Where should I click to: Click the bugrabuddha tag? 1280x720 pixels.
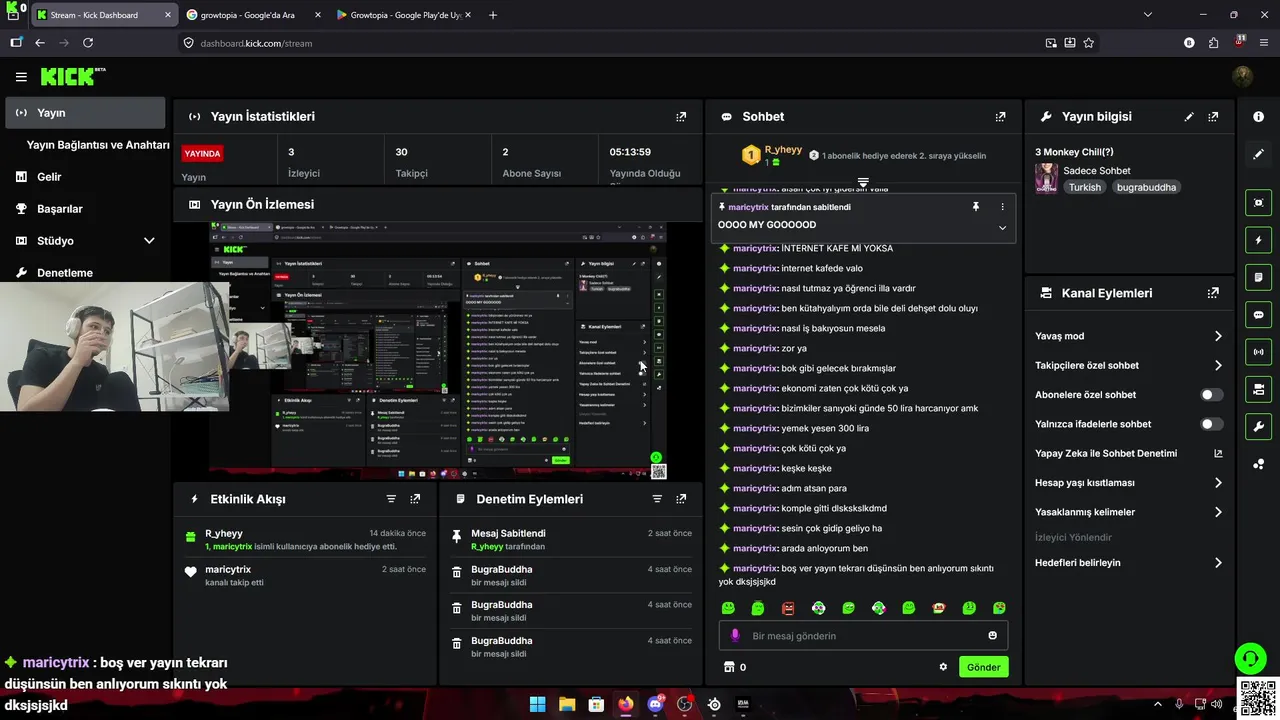point(1146,187)
